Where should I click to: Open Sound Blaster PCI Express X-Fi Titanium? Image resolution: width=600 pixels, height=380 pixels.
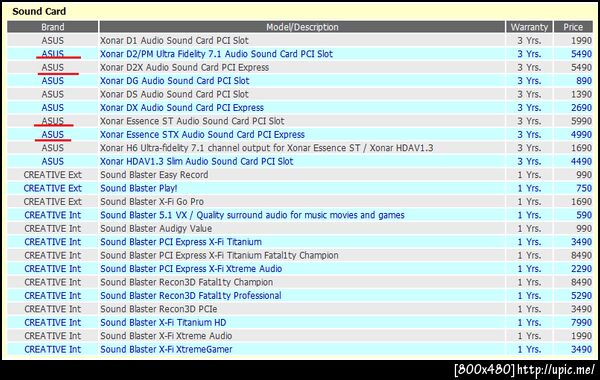click(x=181, y=242)
